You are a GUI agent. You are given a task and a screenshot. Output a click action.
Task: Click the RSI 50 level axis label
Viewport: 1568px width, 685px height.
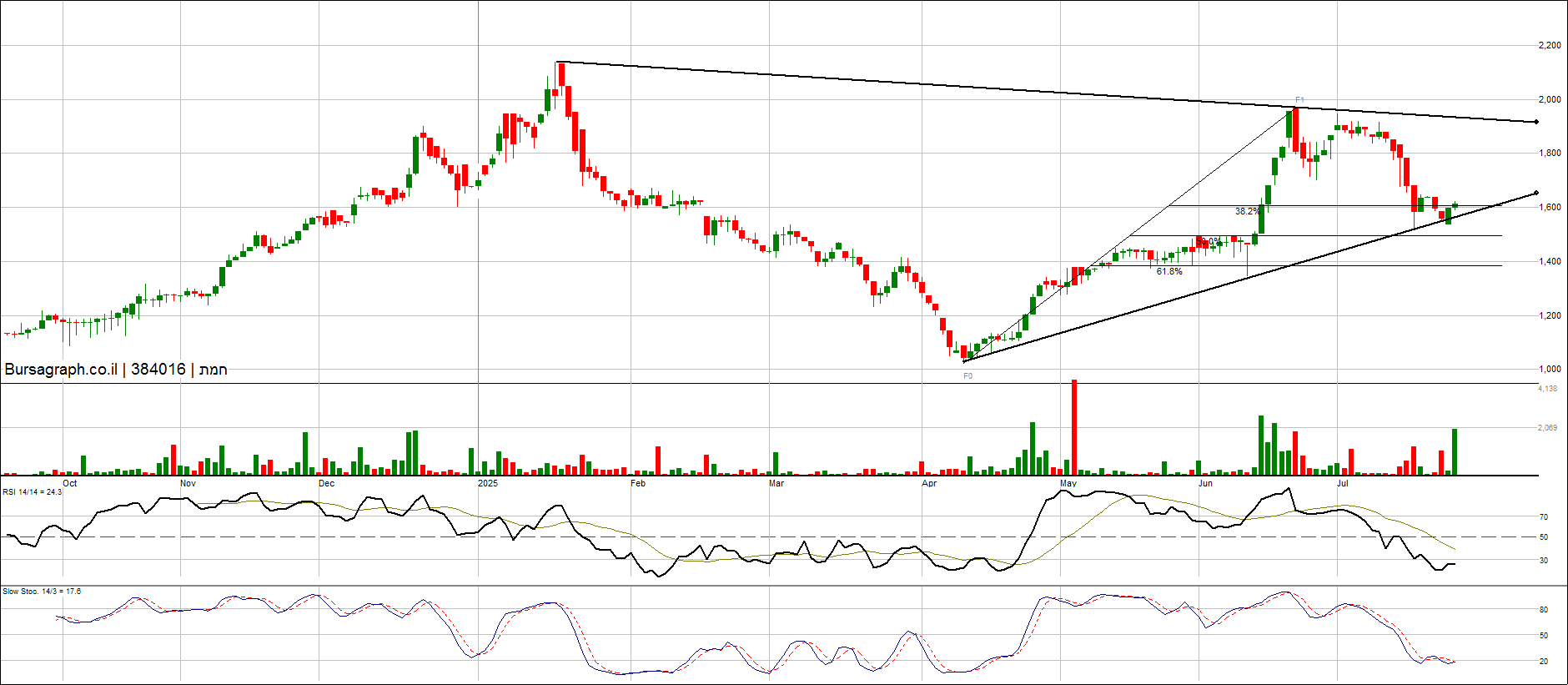coord(1544,537)
